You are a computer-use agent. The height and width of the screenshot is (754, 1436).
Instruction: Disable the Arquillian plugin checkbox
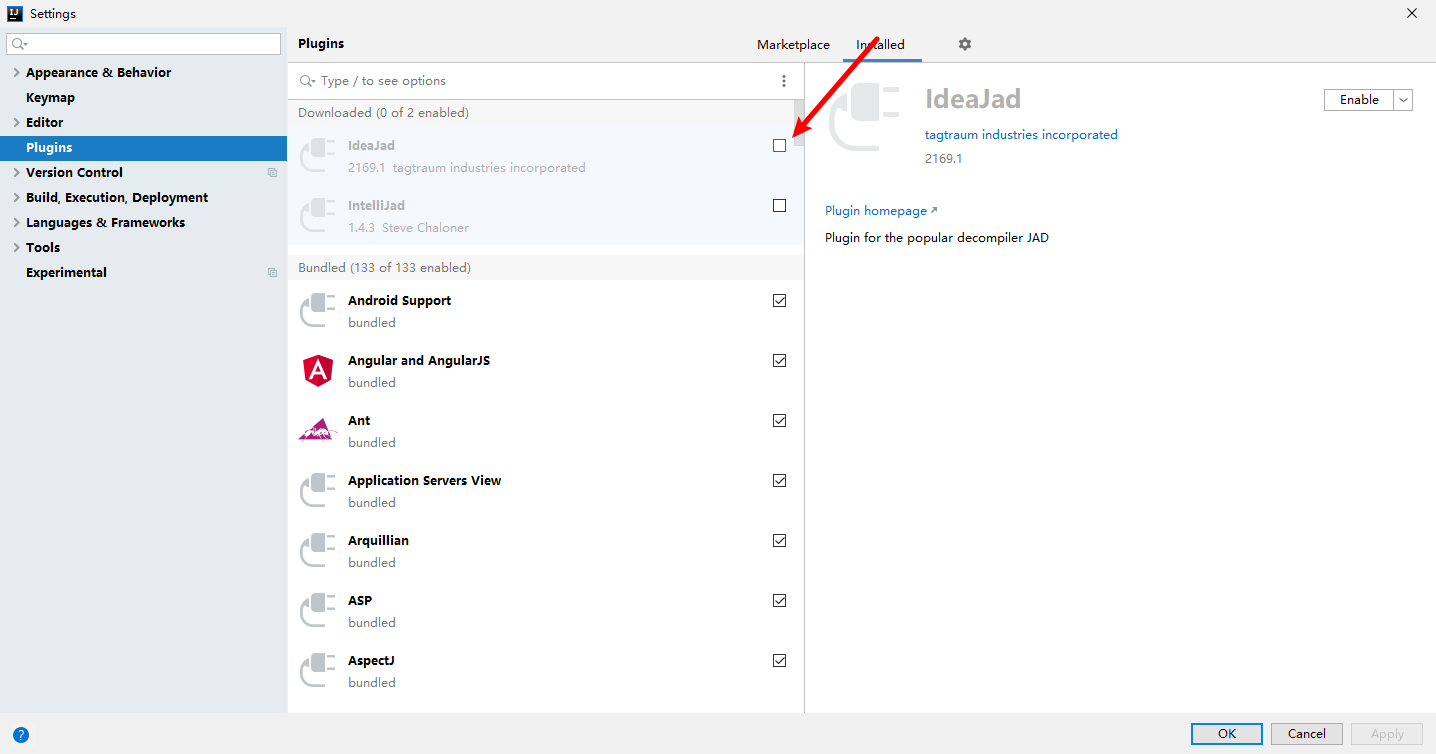[779, 541]
